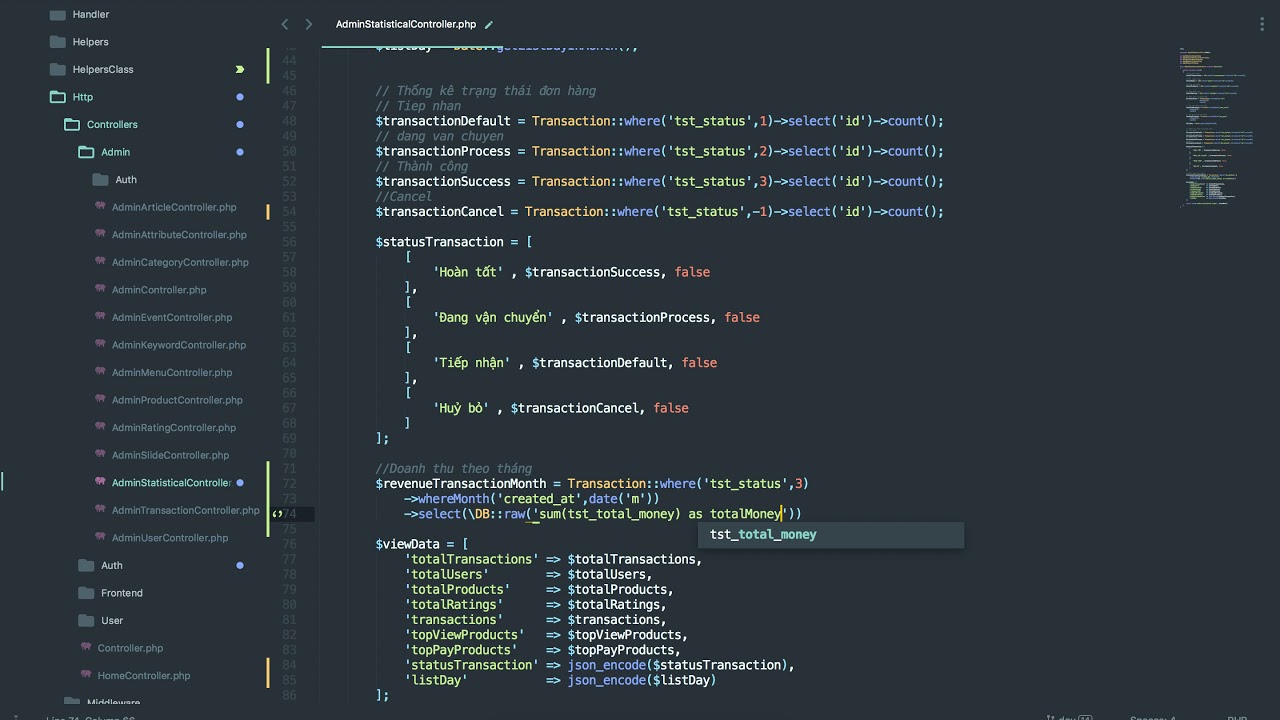Viewport: 1280px width, 720px height.
Task: Click json_encode($listDay) call
Action: coord(642,680)
